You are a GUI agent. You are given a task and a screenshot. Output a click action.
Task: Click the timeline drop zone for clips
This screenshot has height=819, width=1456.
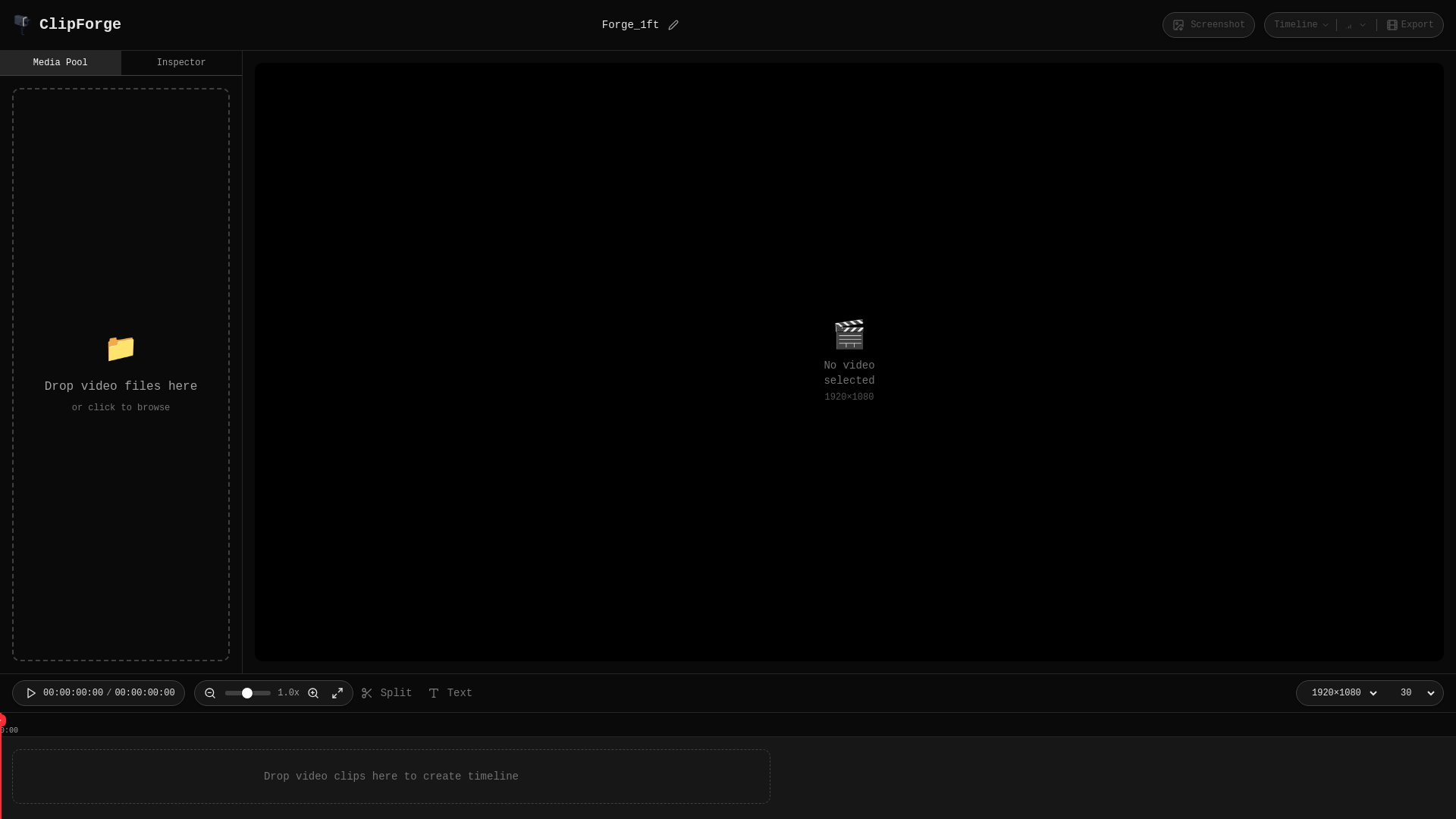click(391, 777)
